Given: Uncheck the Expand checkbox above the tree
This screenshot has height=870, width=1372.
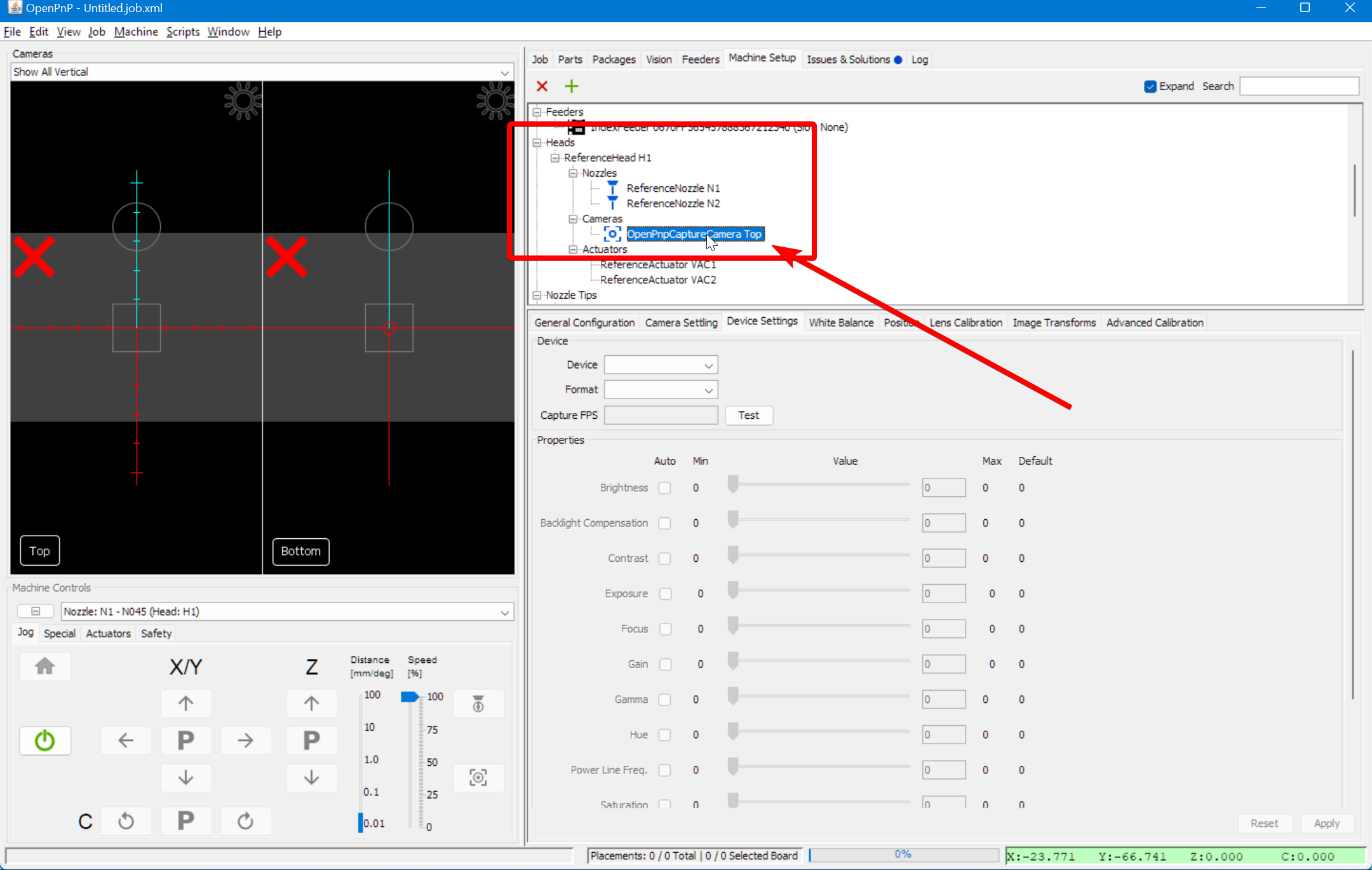Looking at the screenshot, I should pyautogui.click(x=1150, y=86).
